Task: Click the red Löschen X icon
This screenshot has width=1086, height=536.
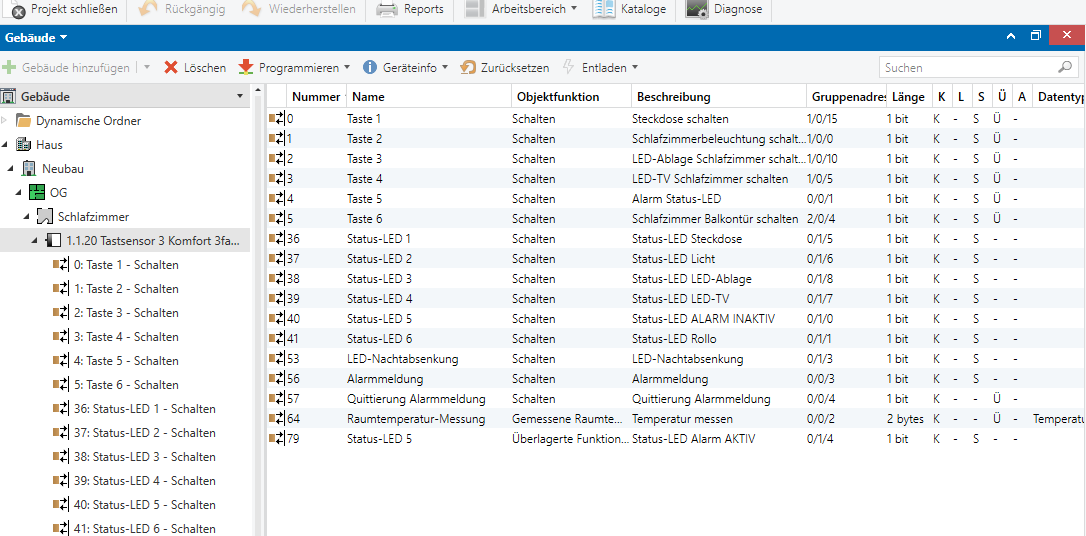Action: (x=171, y=68)
